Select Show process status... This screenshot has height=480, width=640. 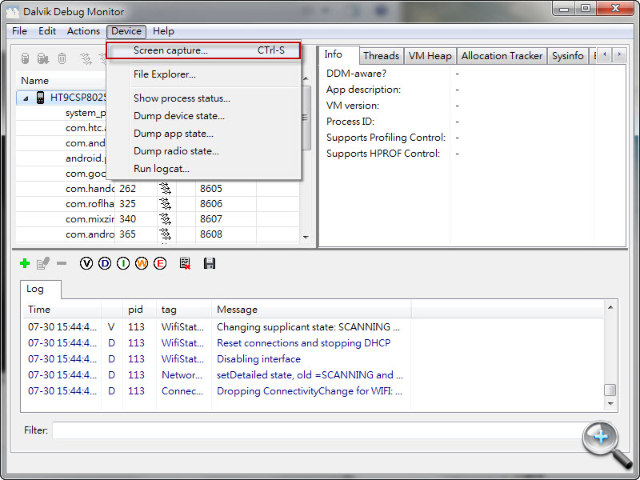[x=182, y=98]
